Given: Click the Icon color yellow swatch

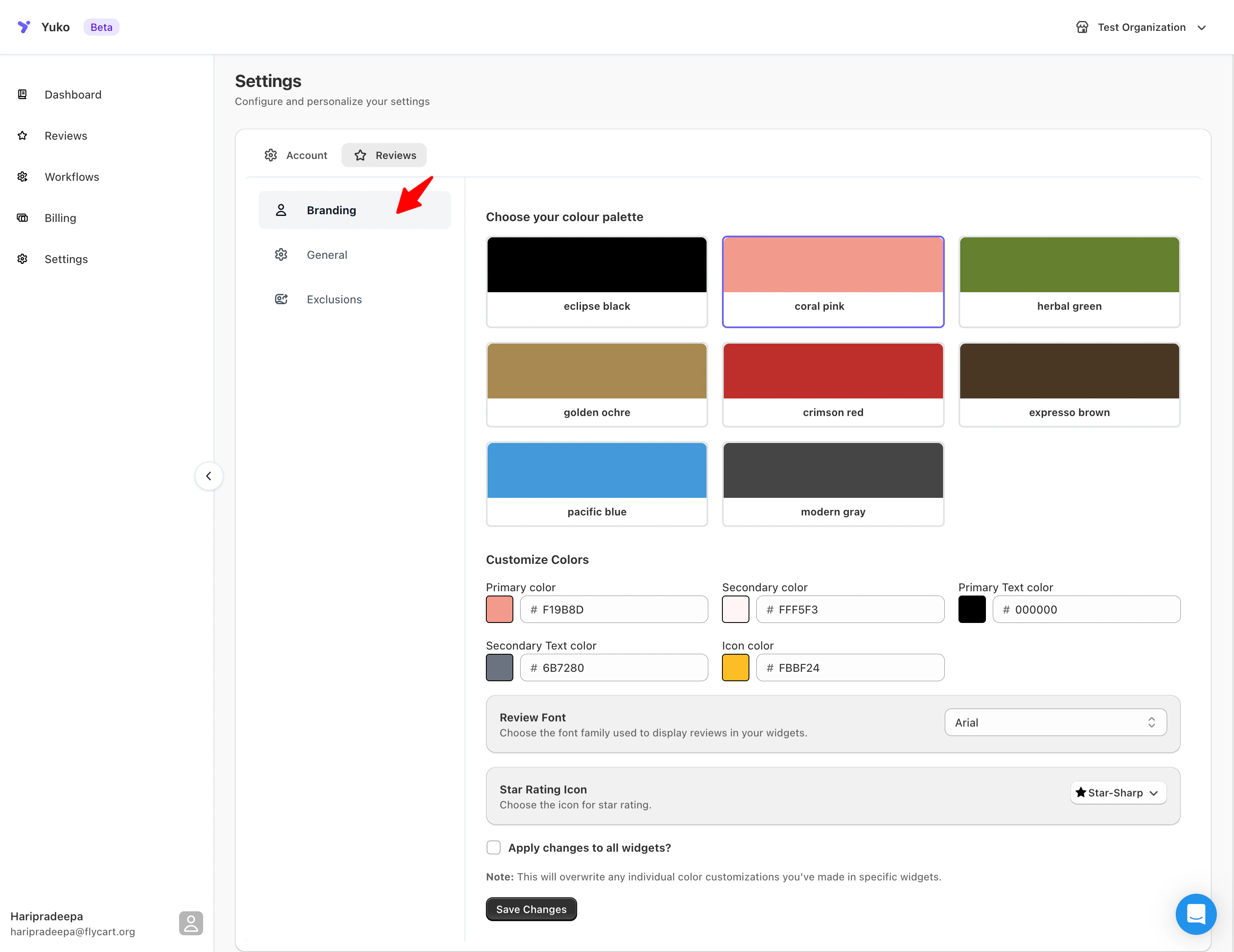Looking at the screenshot, I should pos(735,668).
